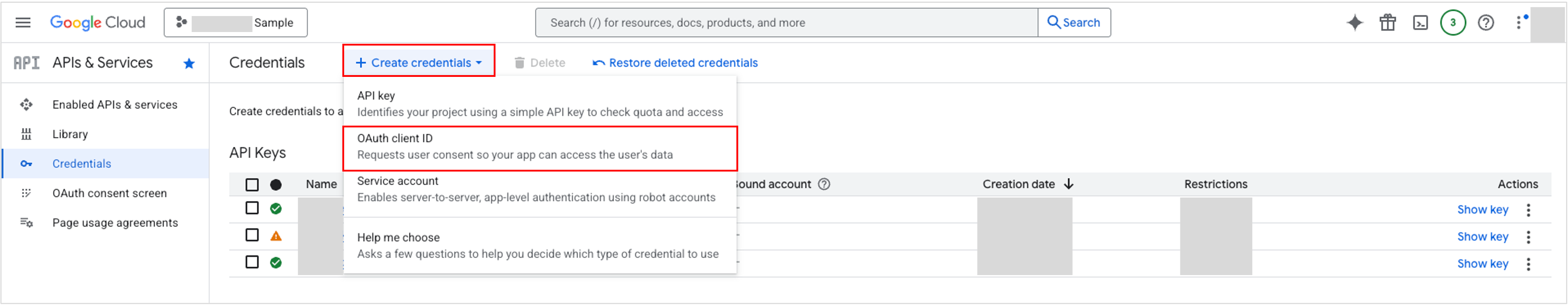Open the top-bar settings and utilities menu
The width and height of the screenshot is (1568, 305).
tap(1519, 22)
